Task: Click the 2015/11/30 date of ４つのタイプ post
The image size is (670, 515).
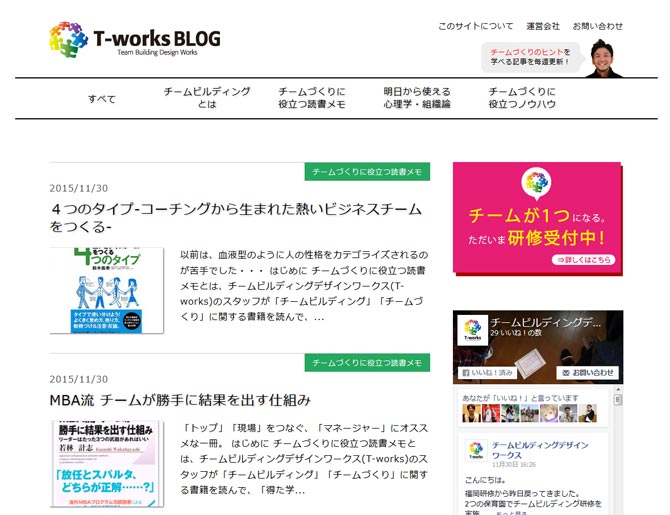Action: tap(79, 188)
